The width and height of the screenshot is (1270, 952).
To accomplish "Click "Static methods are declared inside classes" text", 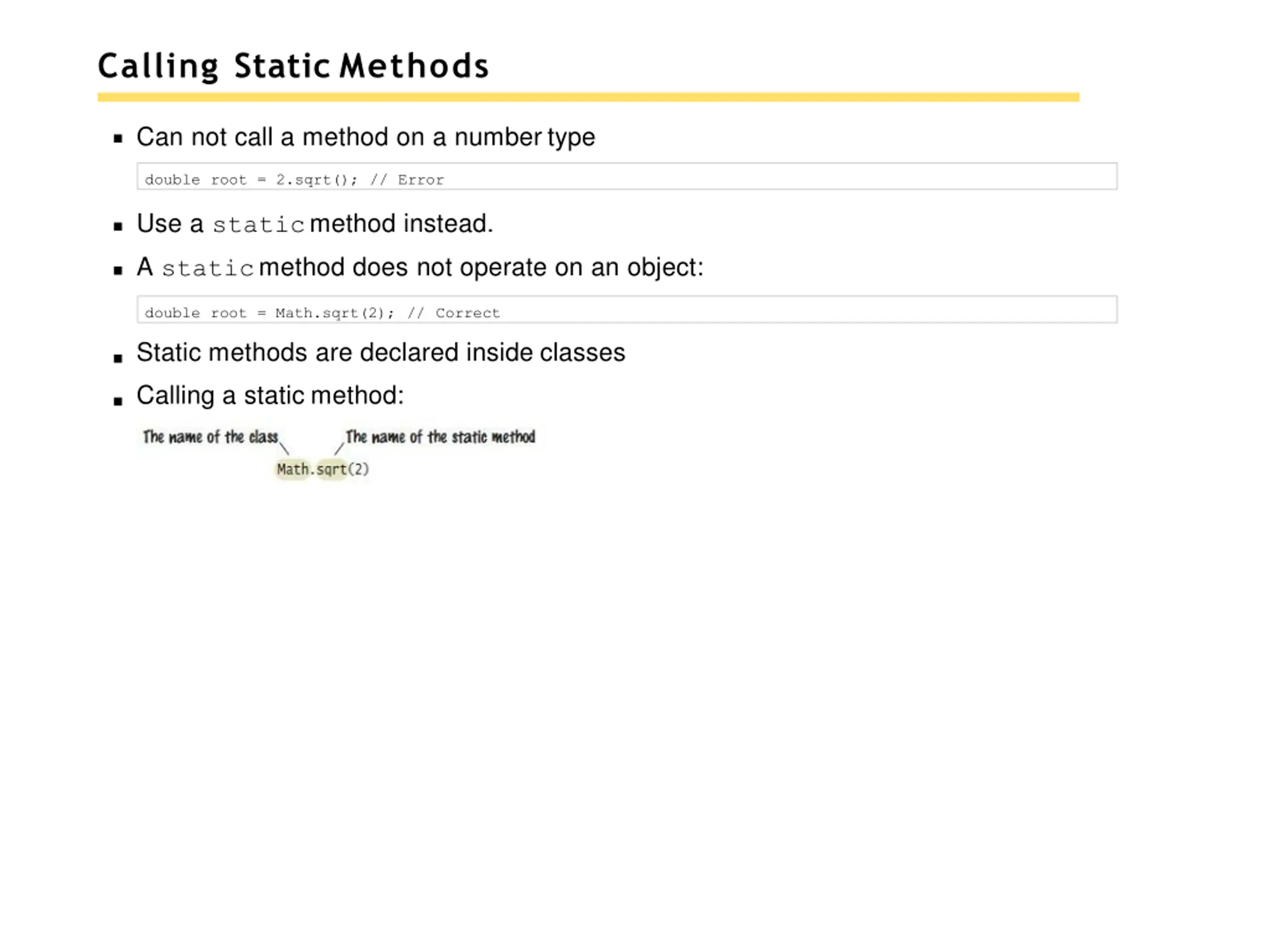I will (381, 353).
